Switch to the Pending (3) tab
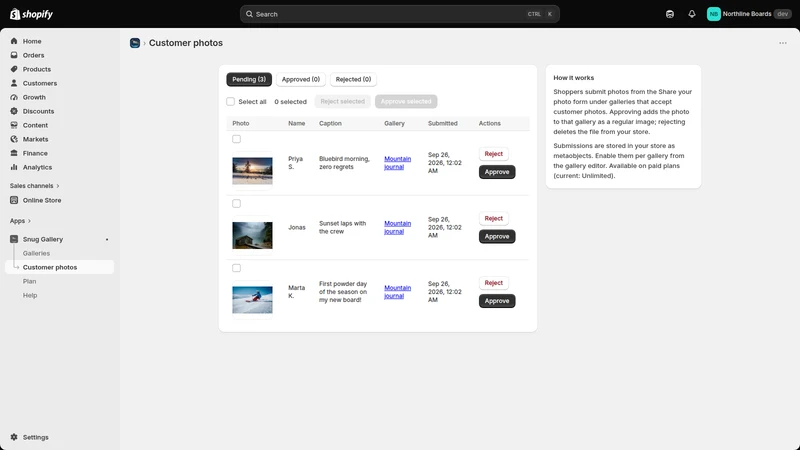Viewport: 800px width, 450px height. pos(249,79)
